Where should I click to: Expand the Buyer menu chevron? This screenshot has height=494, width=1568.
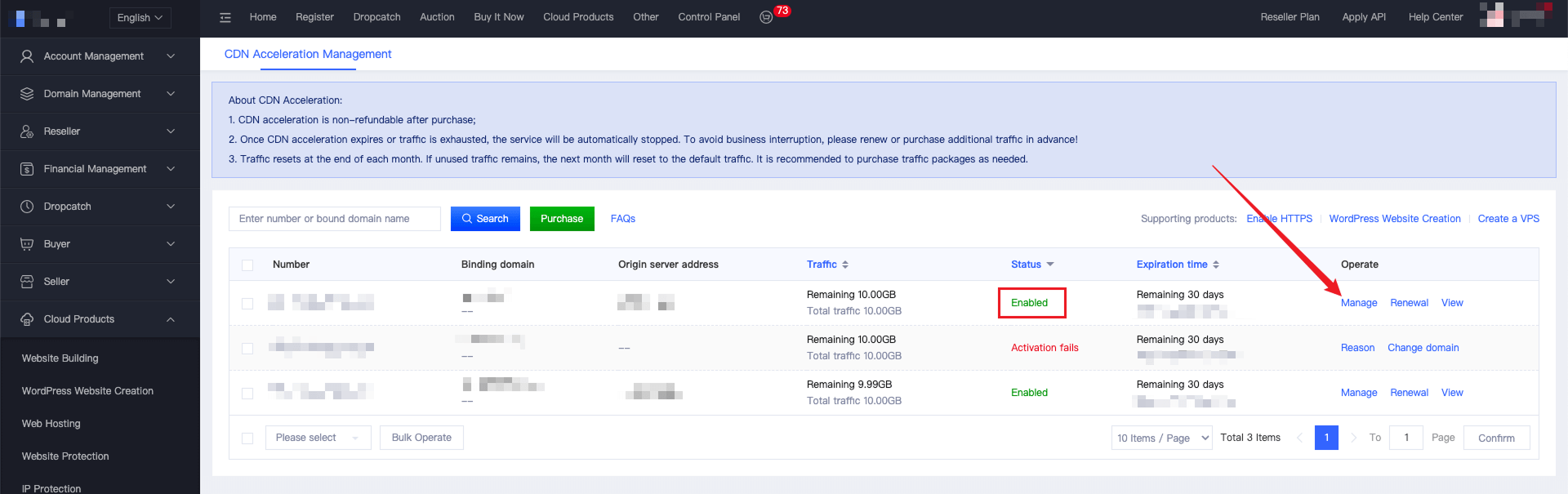pyautogui.click(x=171, y=244)
